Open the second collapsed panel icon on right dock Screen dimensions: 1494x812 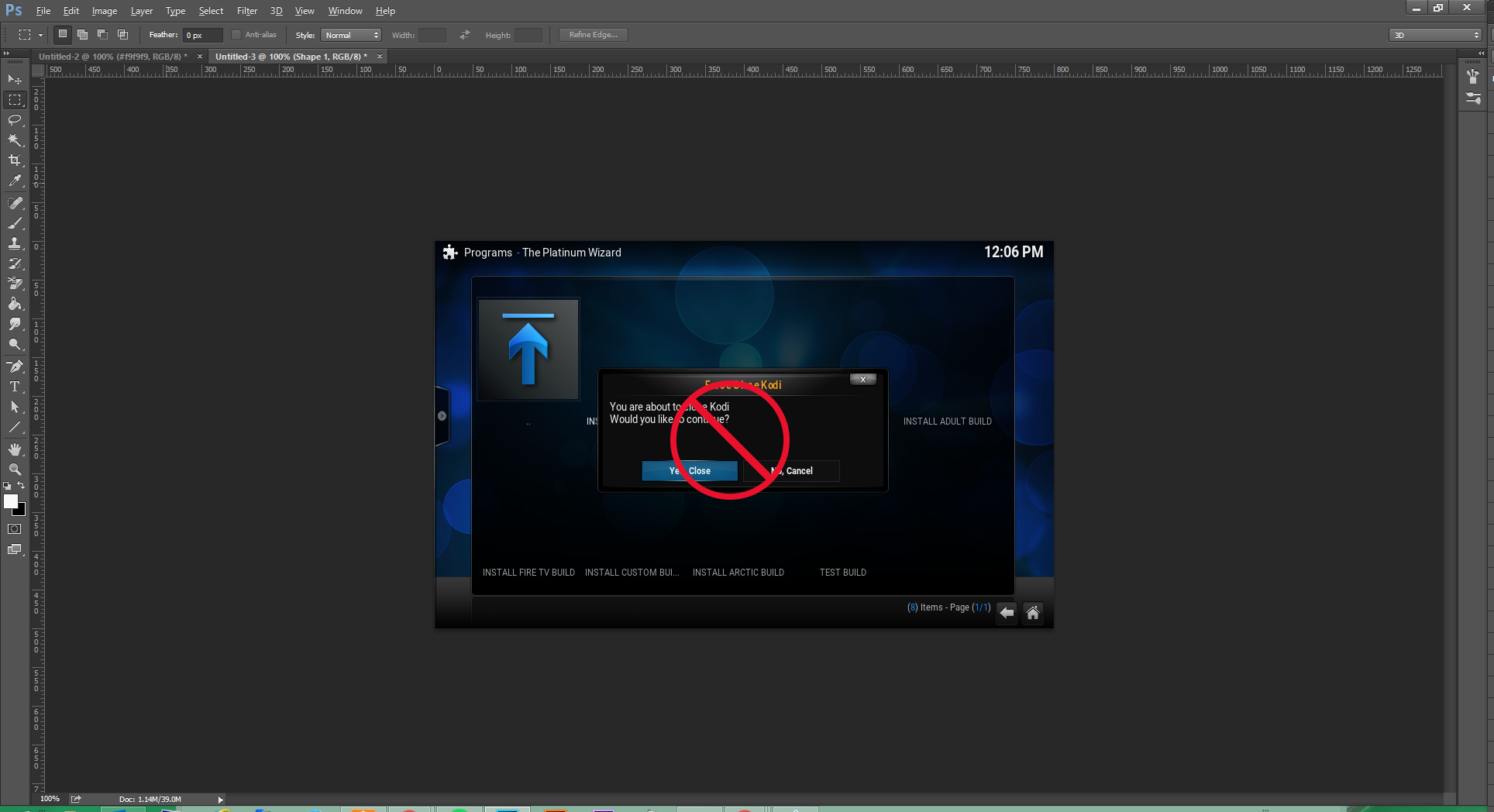coord(1473,98)
